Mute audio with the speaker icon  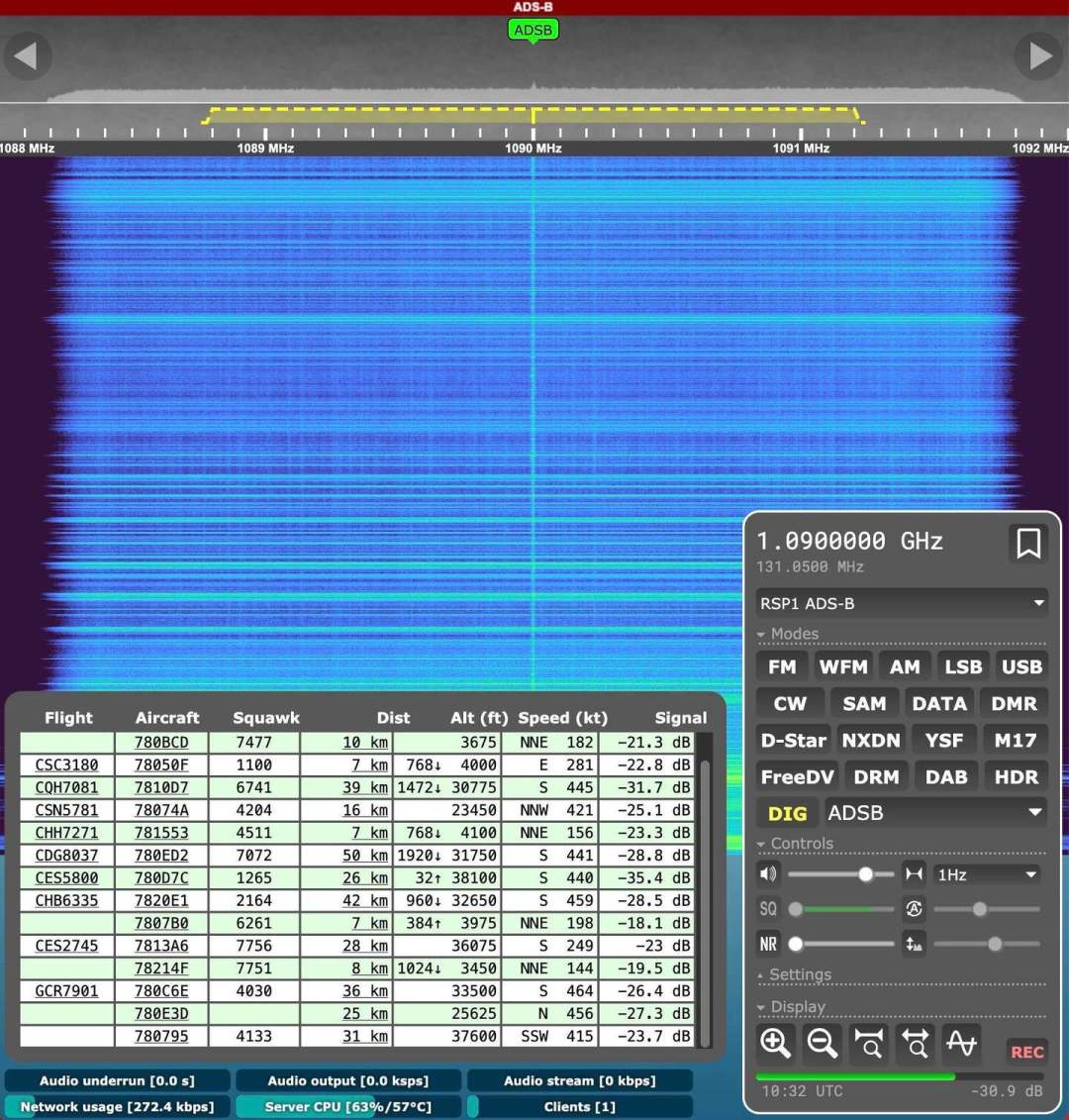(x=768, y=874)
